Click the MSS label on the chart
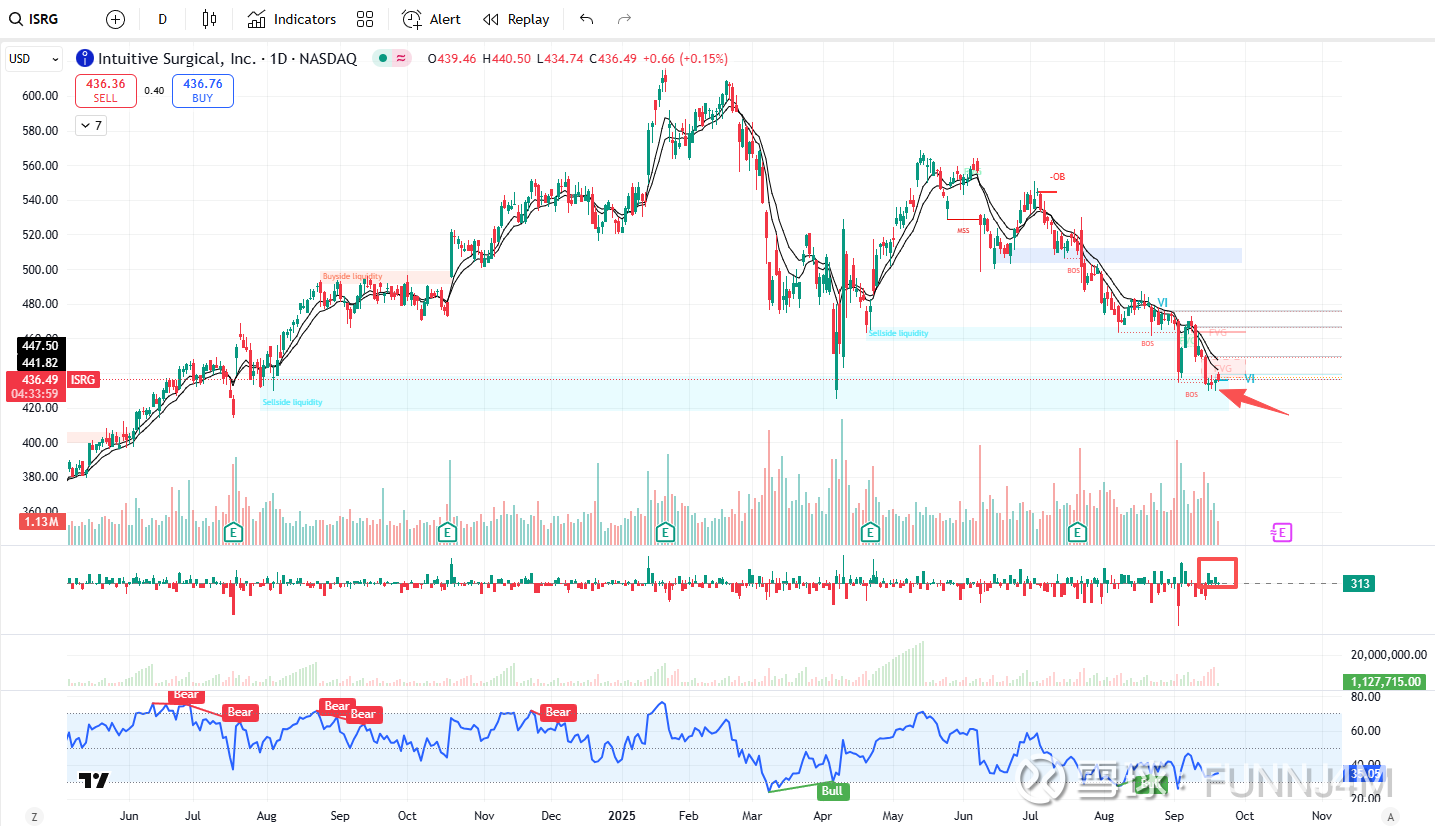The image size is (1435, 826). 963,230
